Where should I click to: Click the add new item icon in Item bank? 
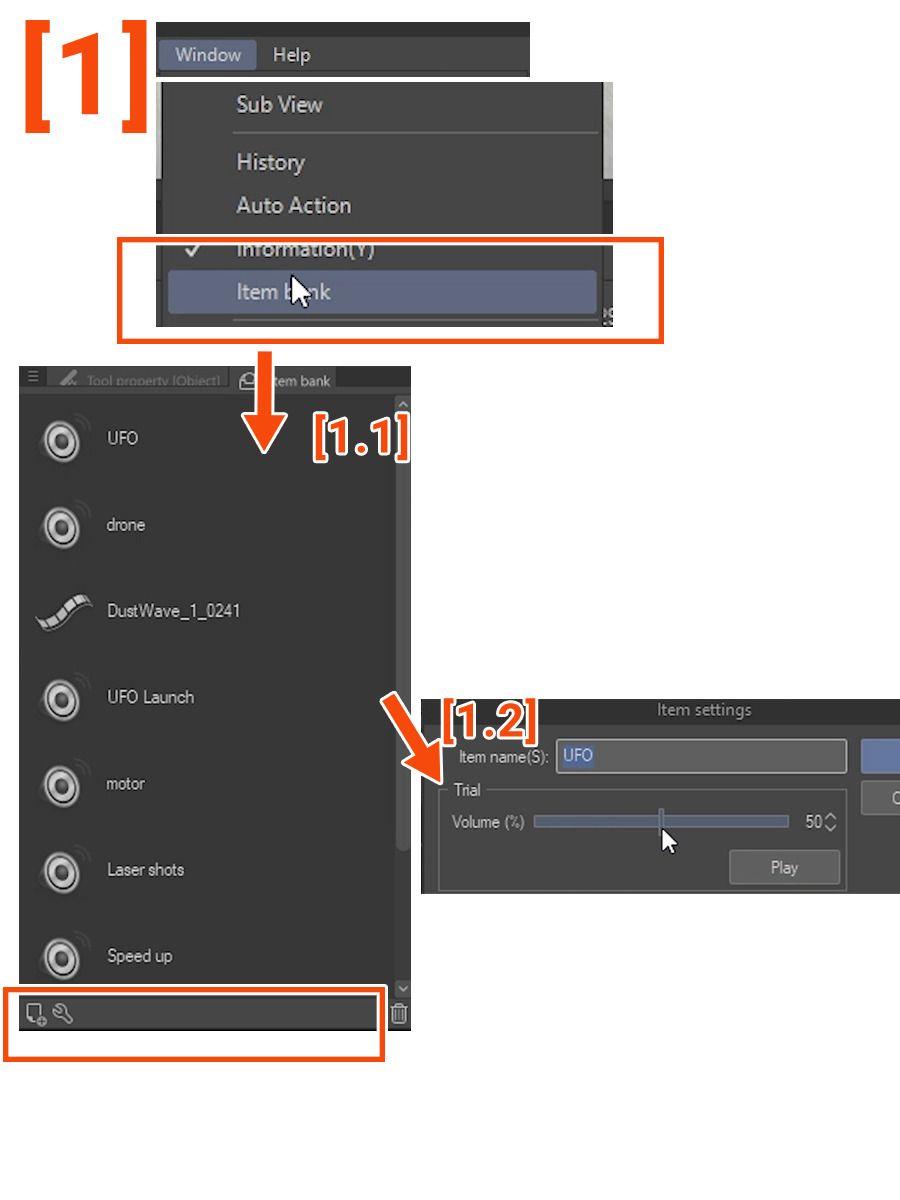[36, 1014]
